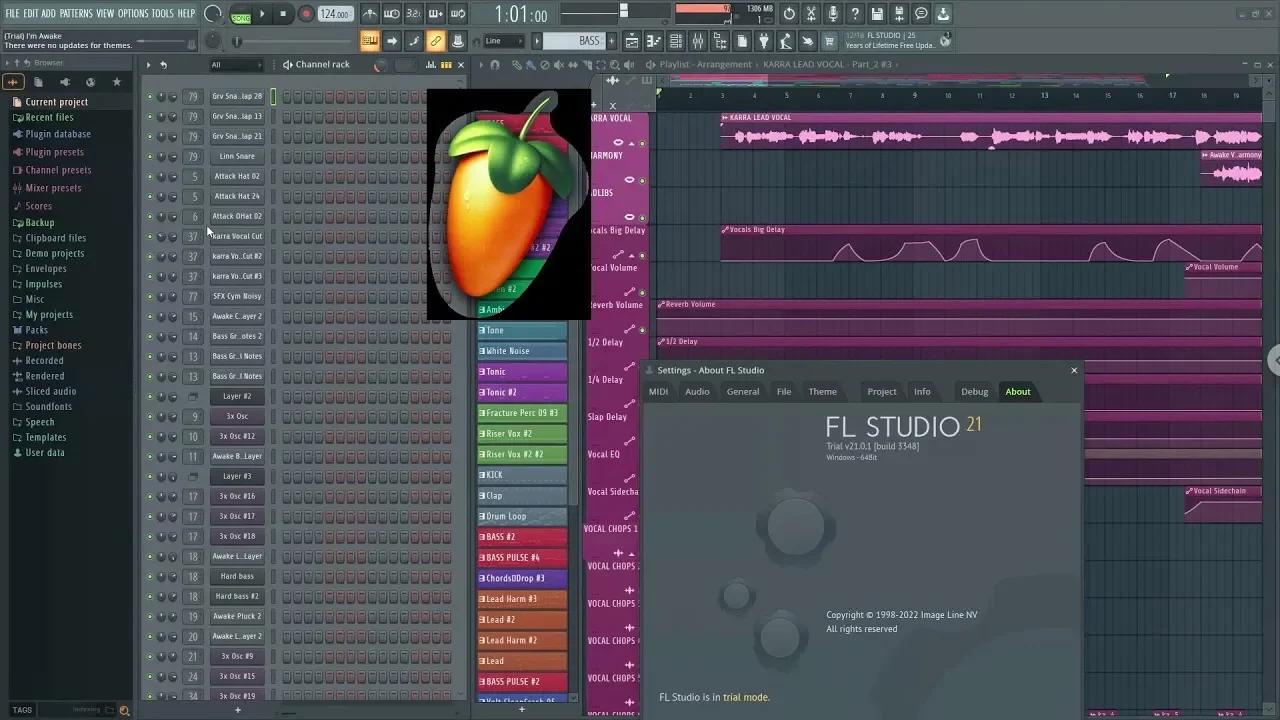This screenshot has width=1280, height=720.
Task: Click the save project floppy disk icon
Action: pyautogui.click(x=878, y=14)
